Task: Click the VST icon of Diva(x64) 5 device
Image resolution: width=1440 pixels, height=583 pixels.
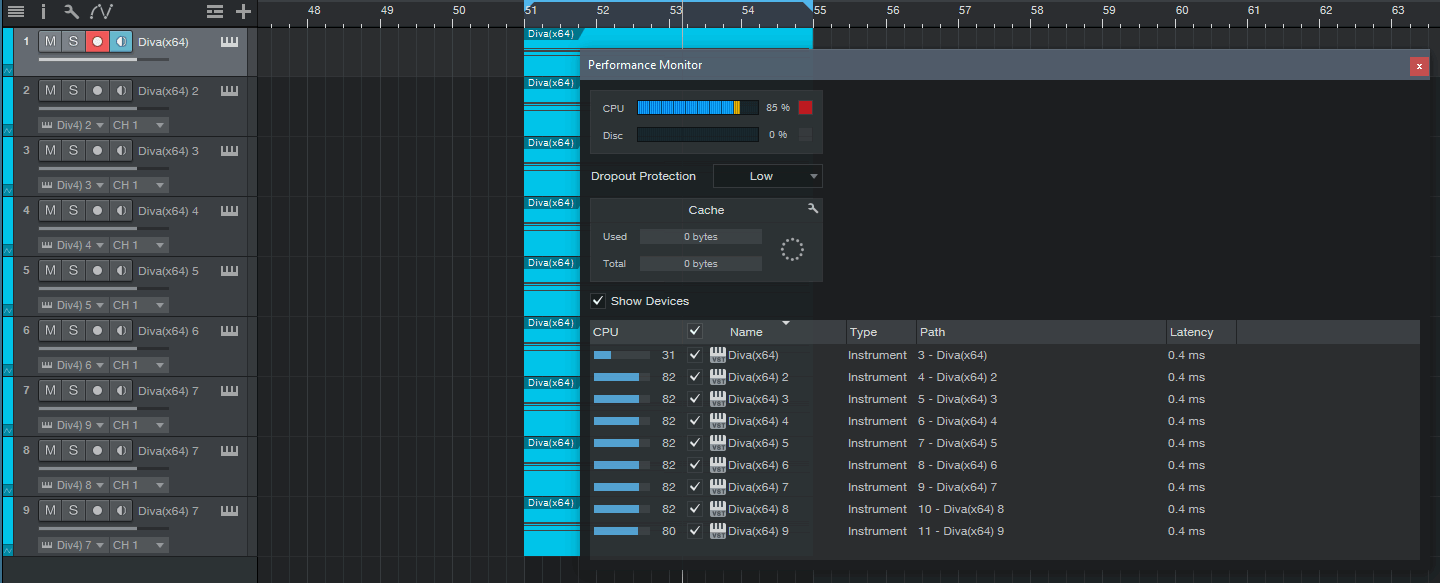Action: (718, 443)
